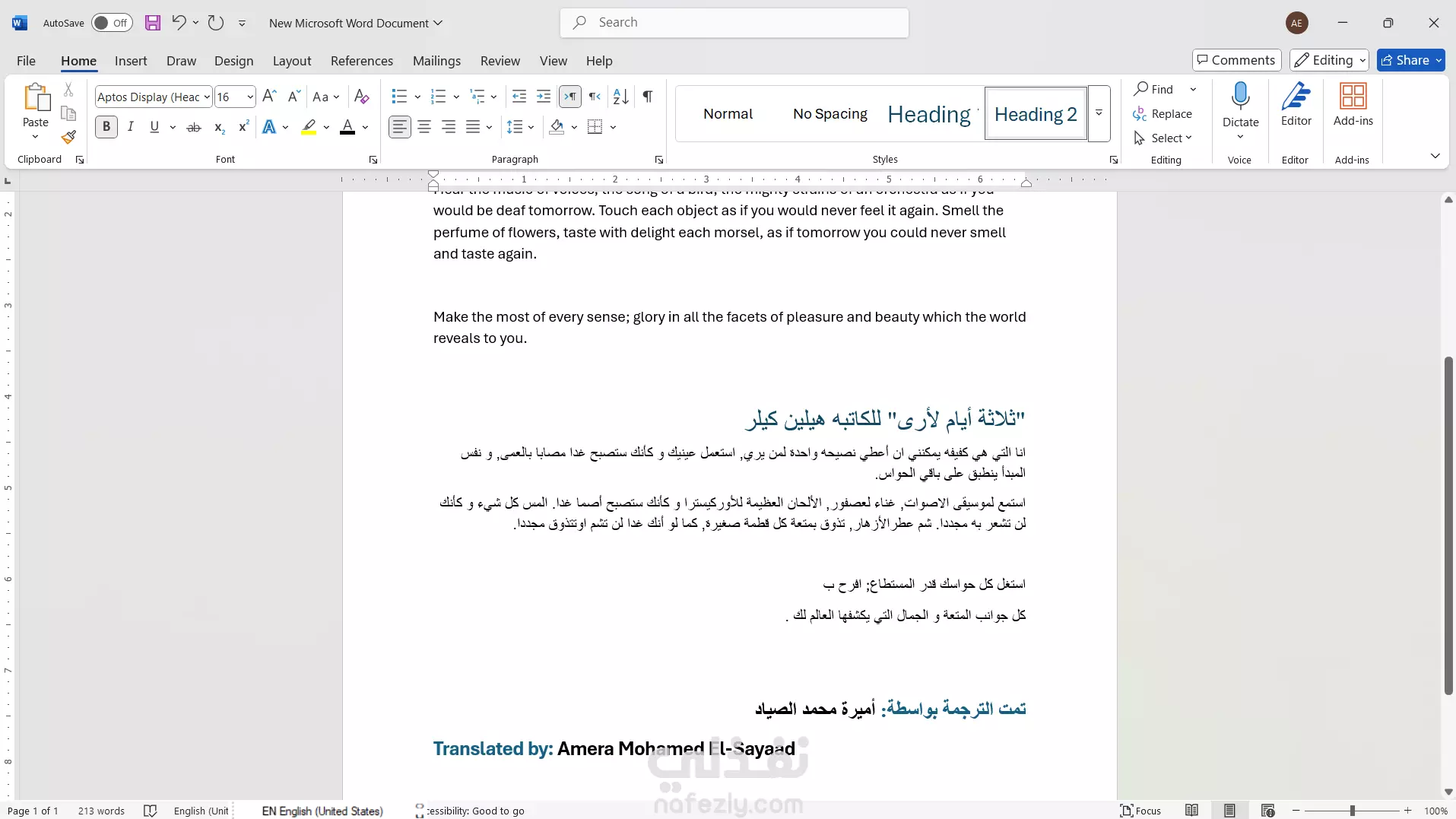
Task: Click the Focus mode button
Action: coord(1141,811)
